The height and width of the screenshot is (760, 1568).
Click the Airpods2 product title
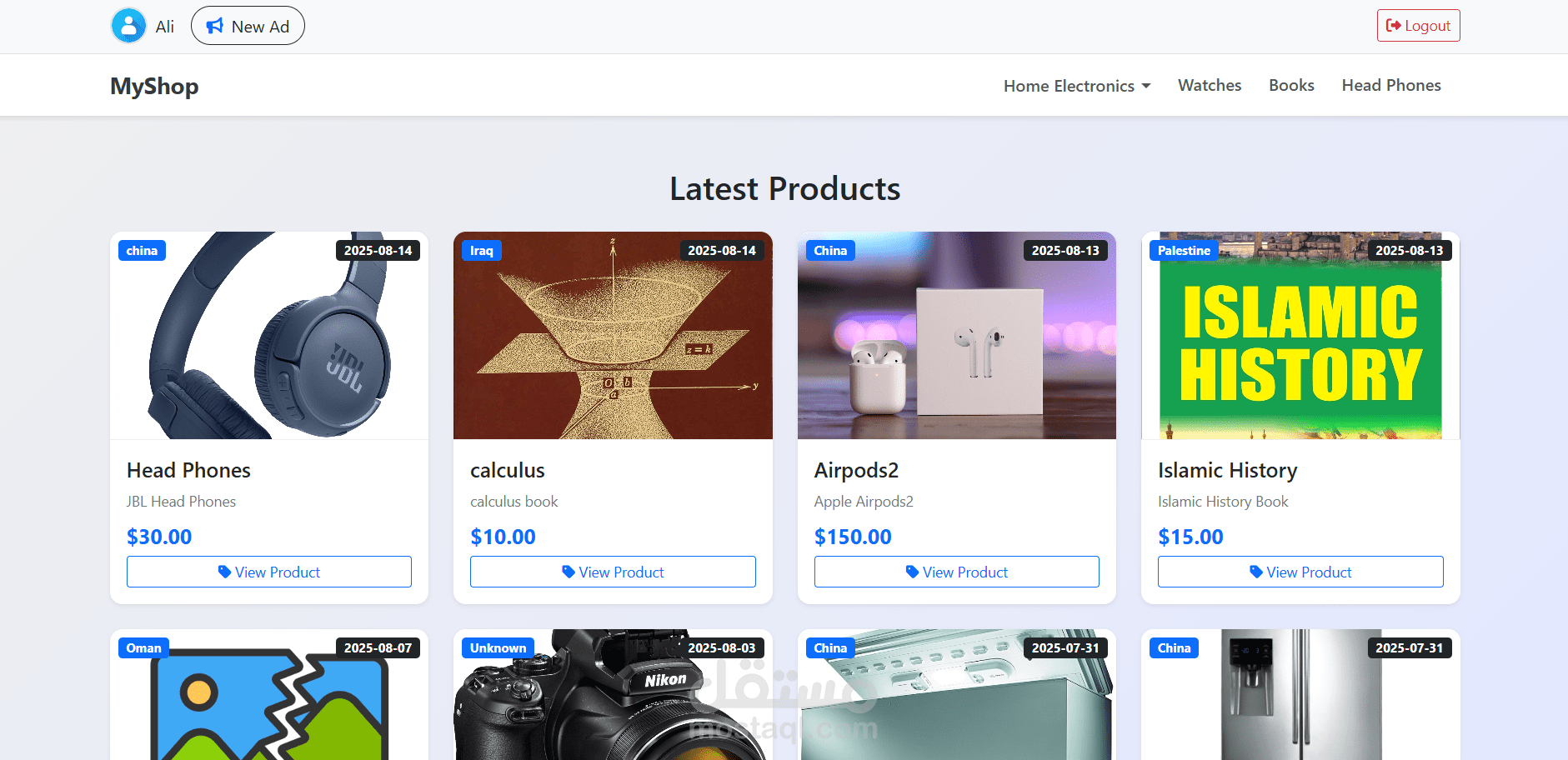(856, 470)
